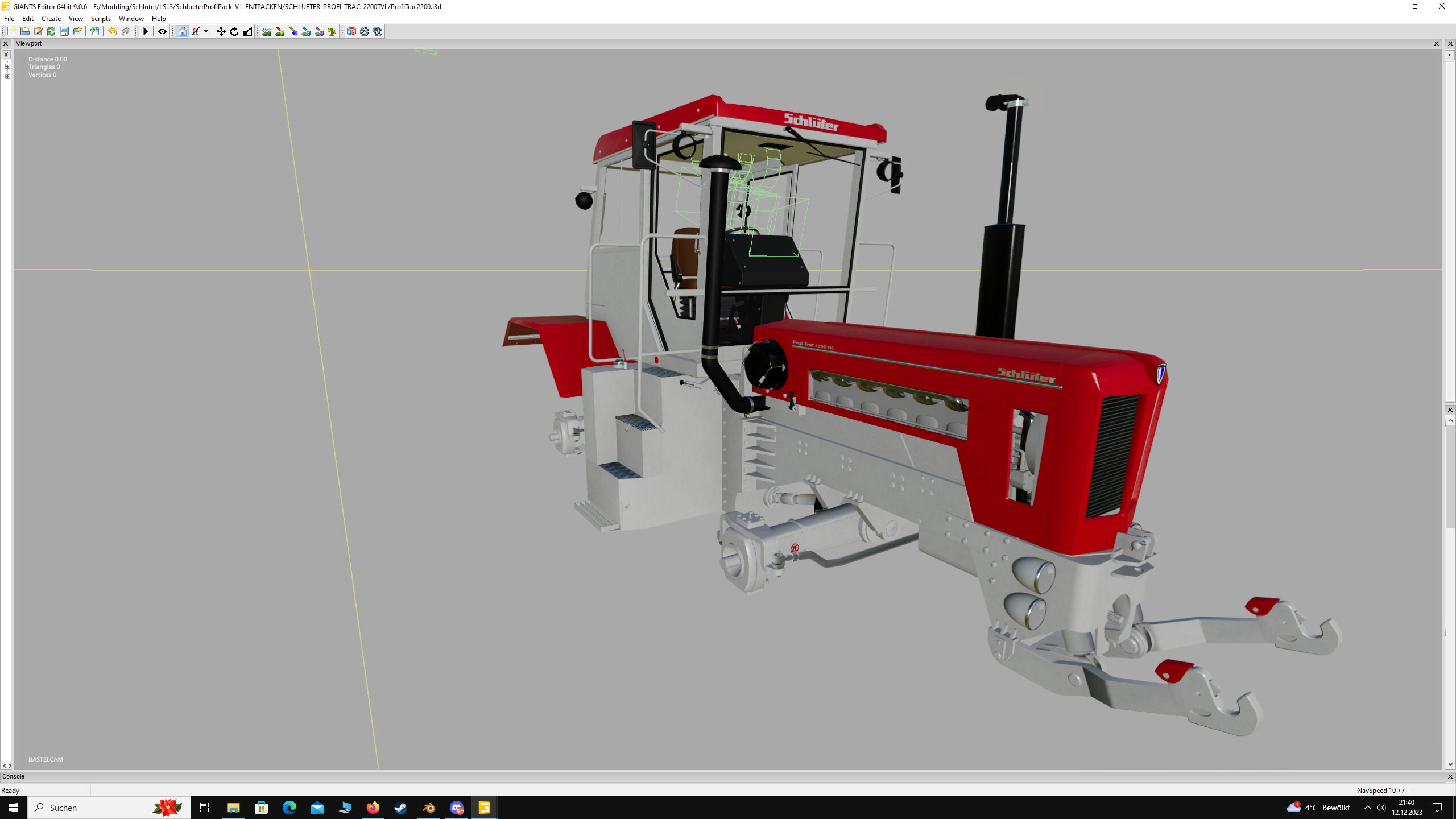Create a new scene with New icon
This screenshot has height=819, width=1456.
(x=11, y=31)
